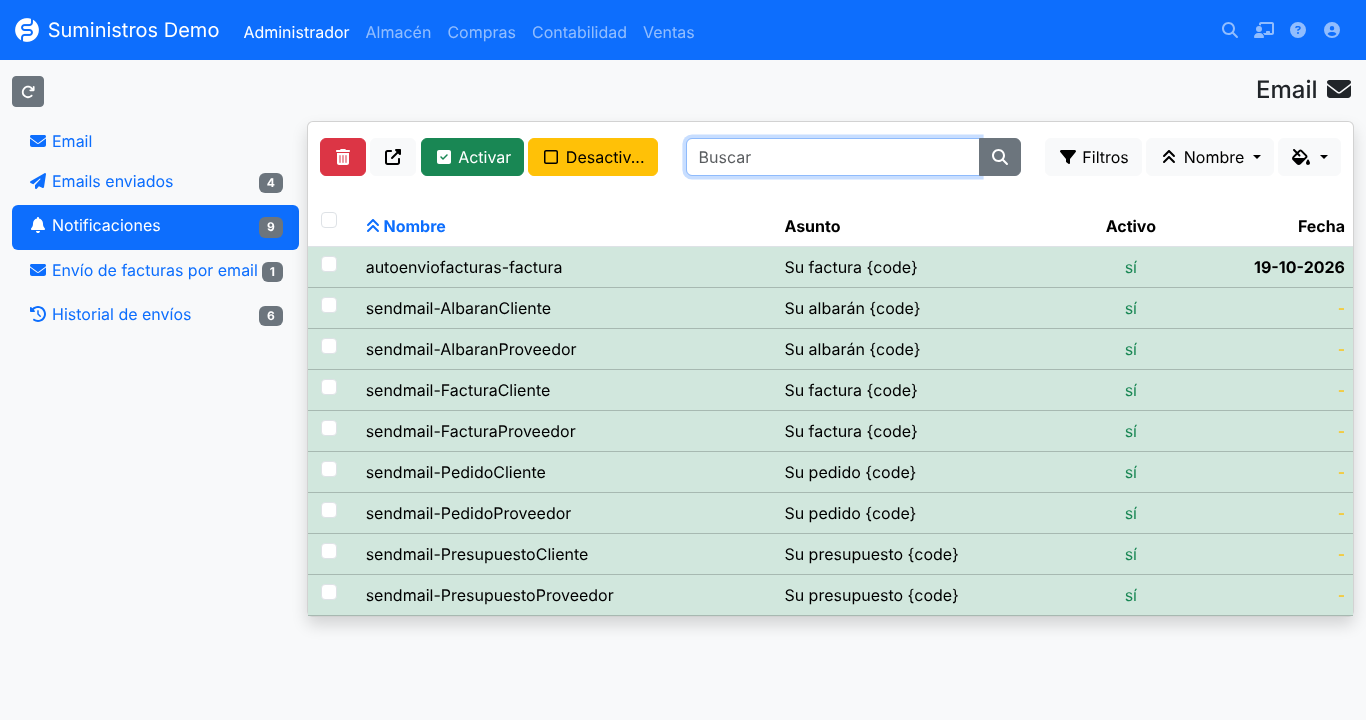
Task: Click the Suministros Demo brand link
Action: 117,30
